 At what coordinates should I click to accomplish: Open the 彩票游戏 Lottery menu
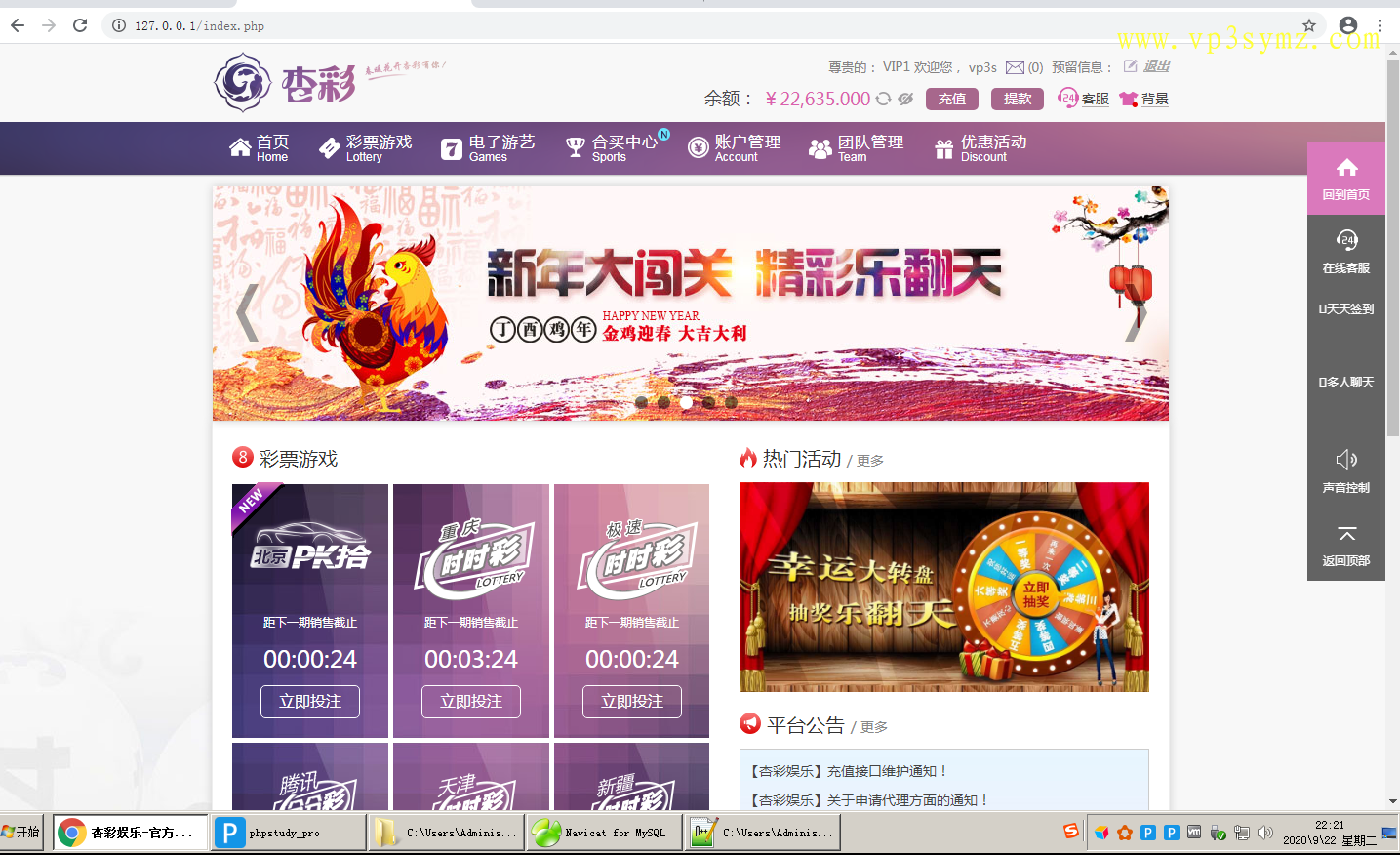click(x=366, y=148)
